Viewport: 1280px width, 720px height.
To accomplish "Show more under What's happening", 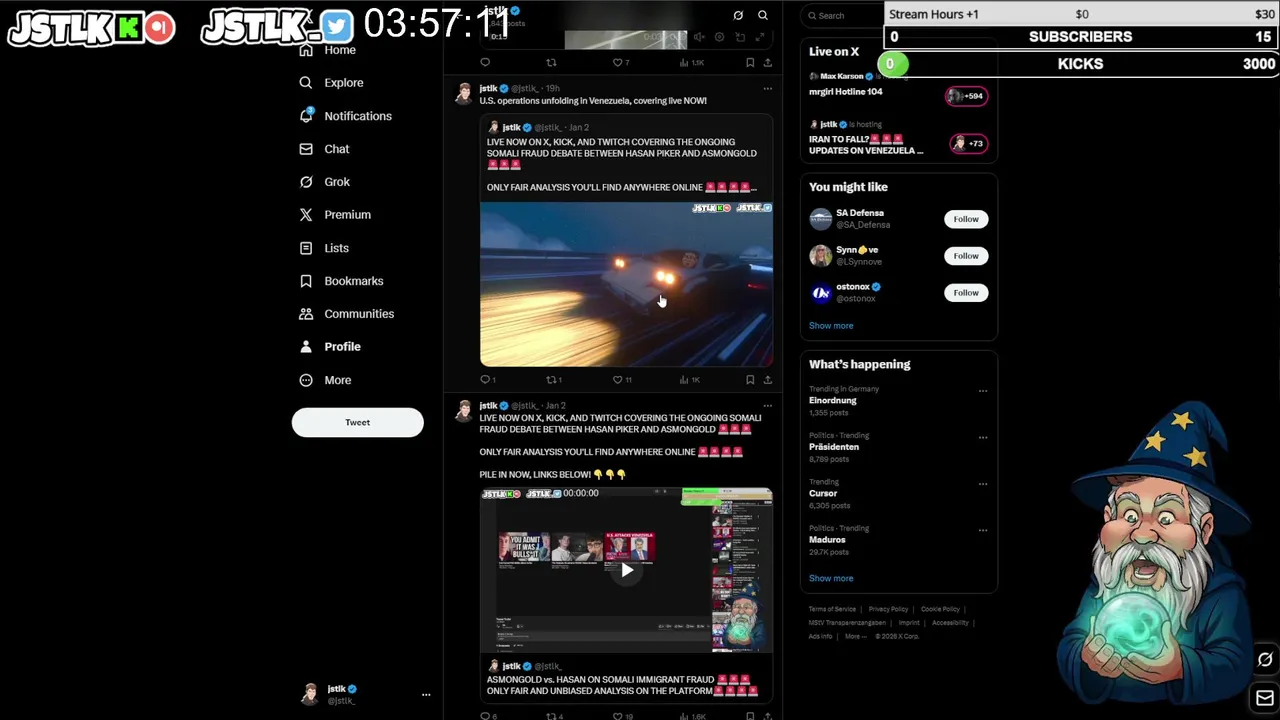I will pyautogui.click(x=831, y=579).
